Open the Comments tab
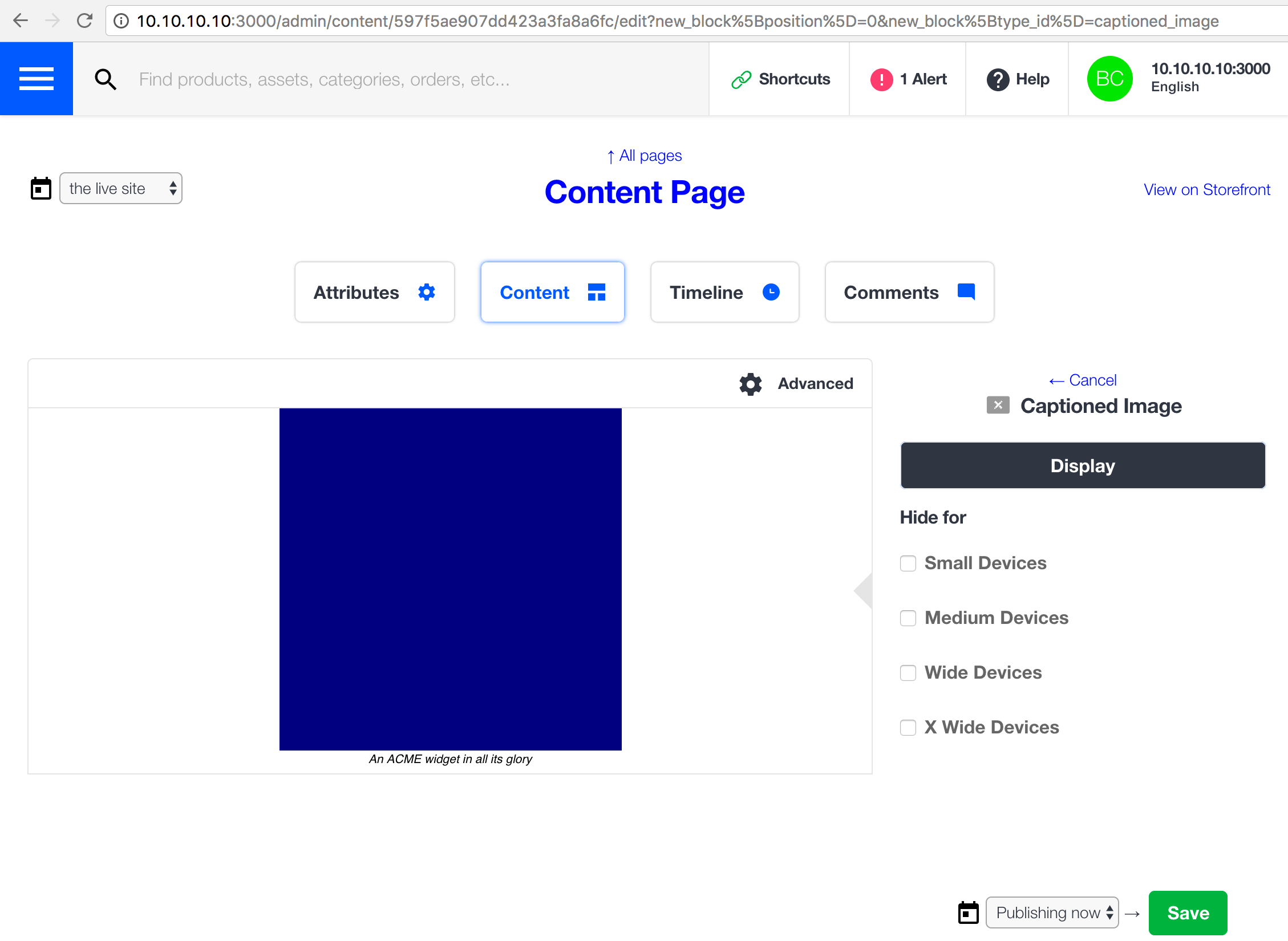 [910, 292]
